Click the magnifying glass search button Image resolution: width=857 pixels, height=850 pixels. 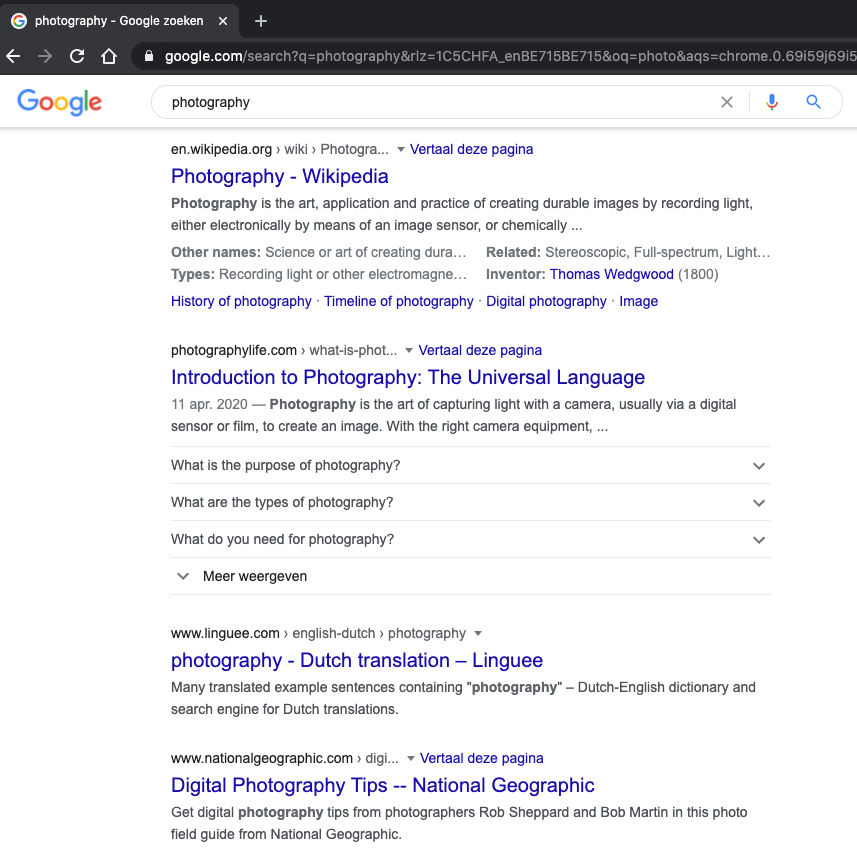point(813,102)
